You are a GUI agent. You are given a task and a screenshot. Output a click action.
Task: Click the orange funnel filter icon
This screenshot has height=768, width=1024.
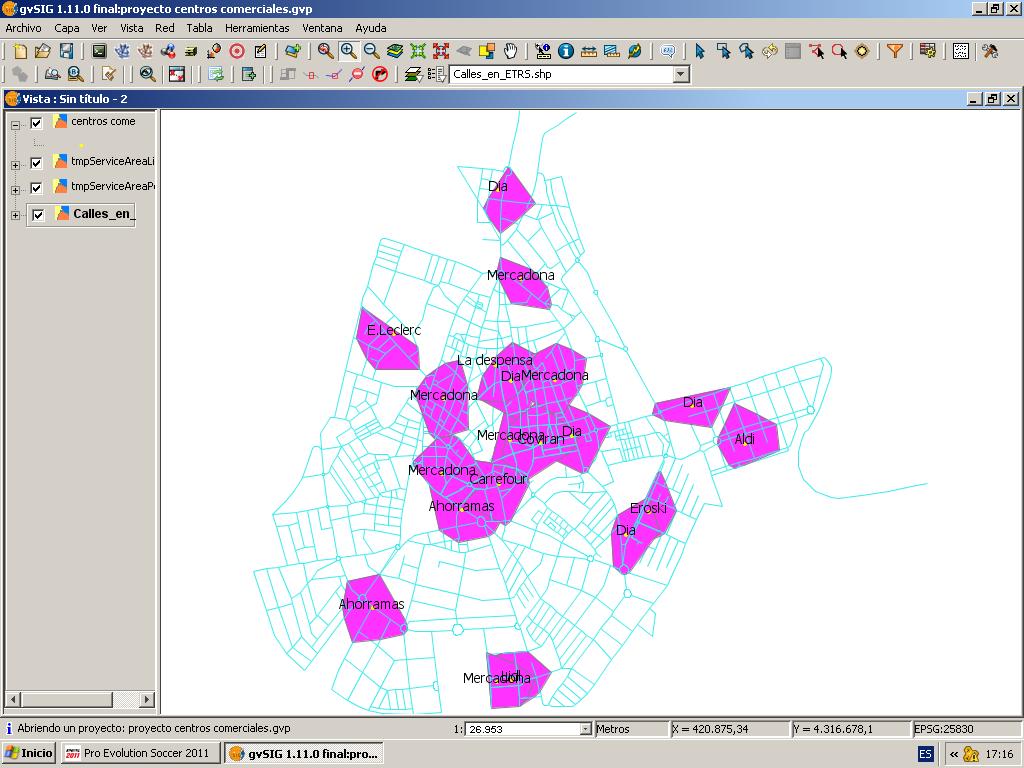(x=895, y=51)
